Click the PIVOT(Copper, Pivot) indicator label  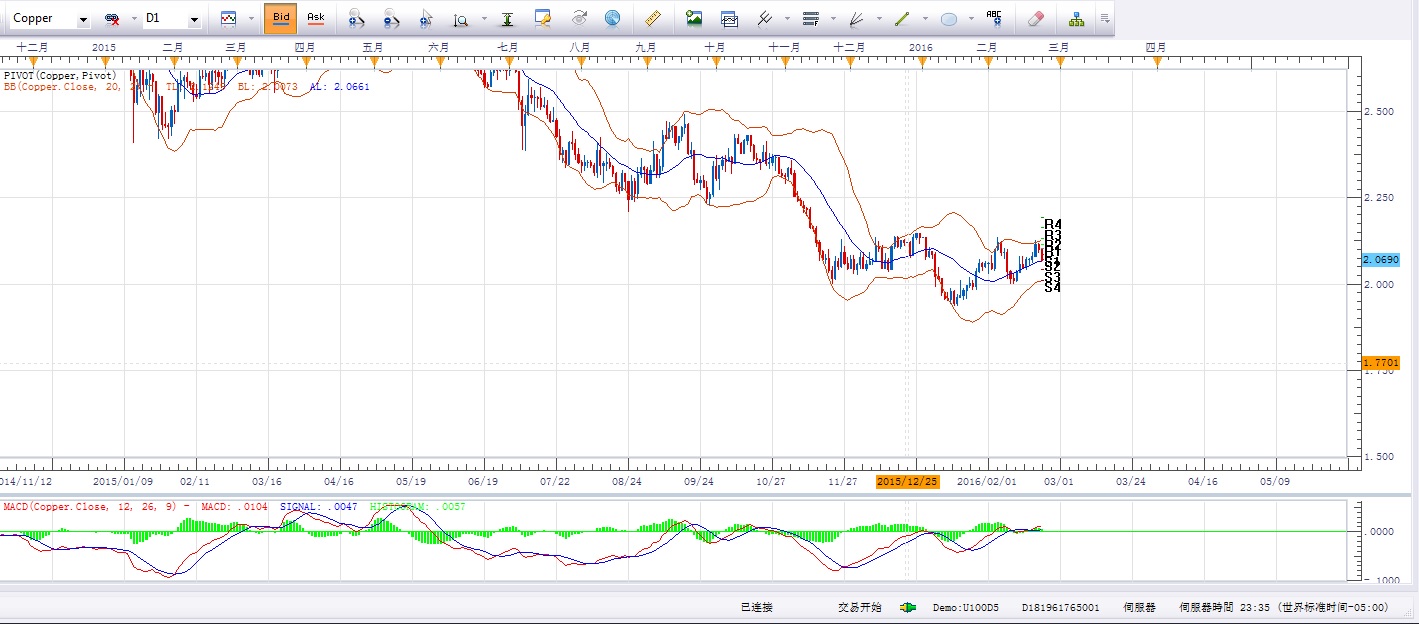click(60, 75)
